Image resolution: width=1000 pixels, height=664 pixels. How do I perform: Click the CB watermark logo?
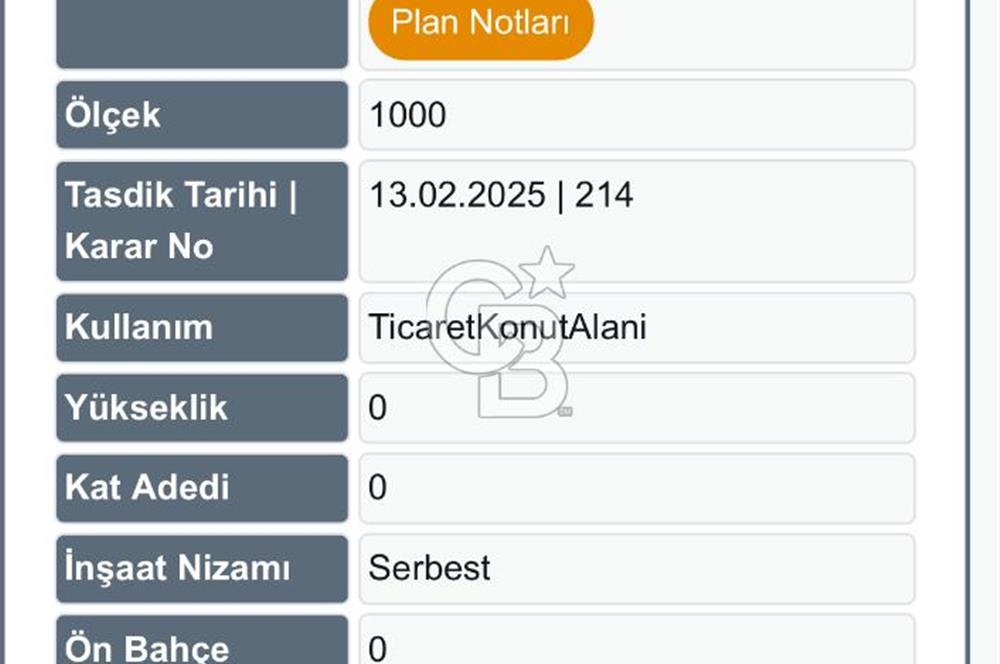[499, 340]
